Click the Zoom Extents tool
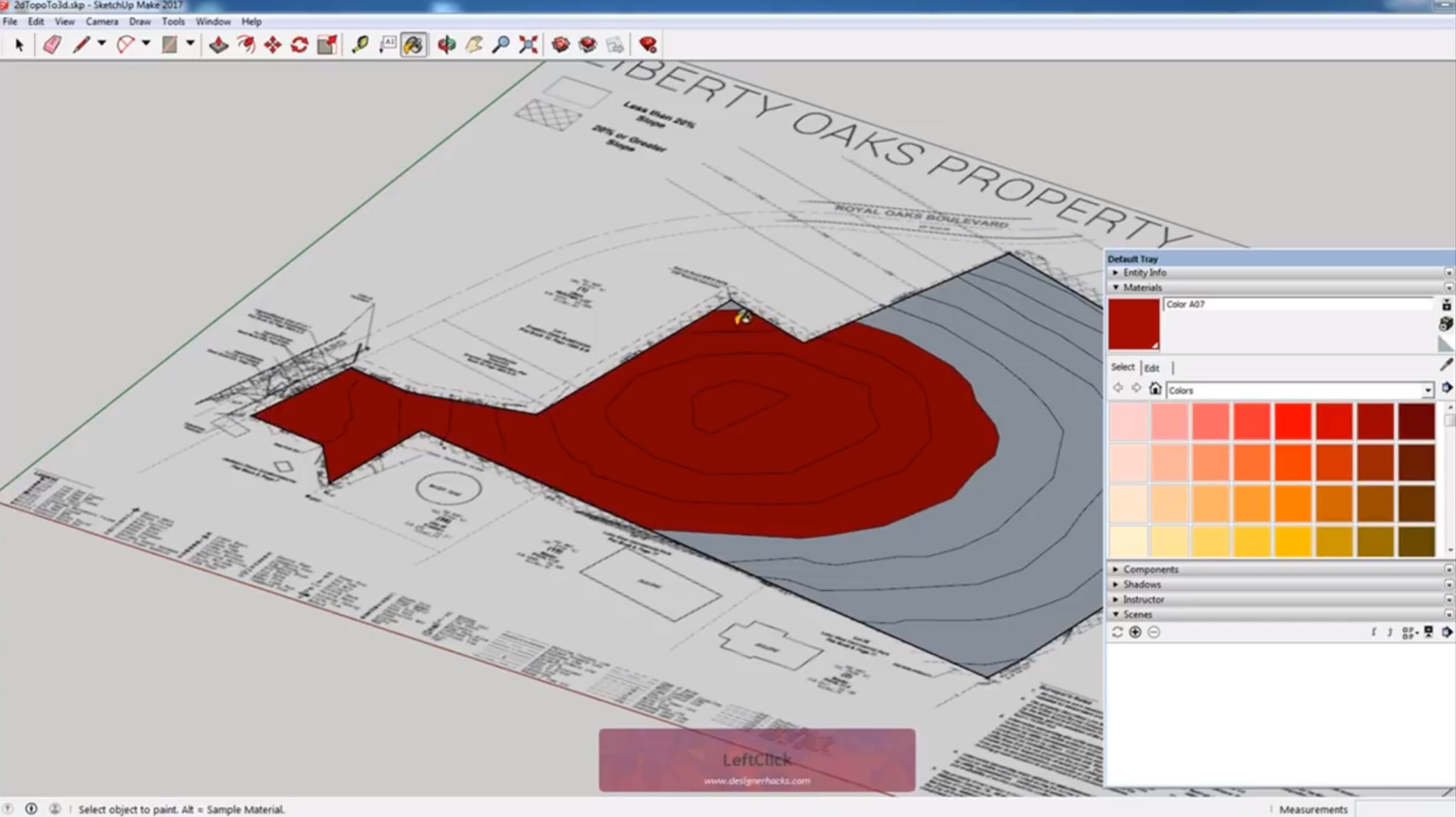 point(529,45)
